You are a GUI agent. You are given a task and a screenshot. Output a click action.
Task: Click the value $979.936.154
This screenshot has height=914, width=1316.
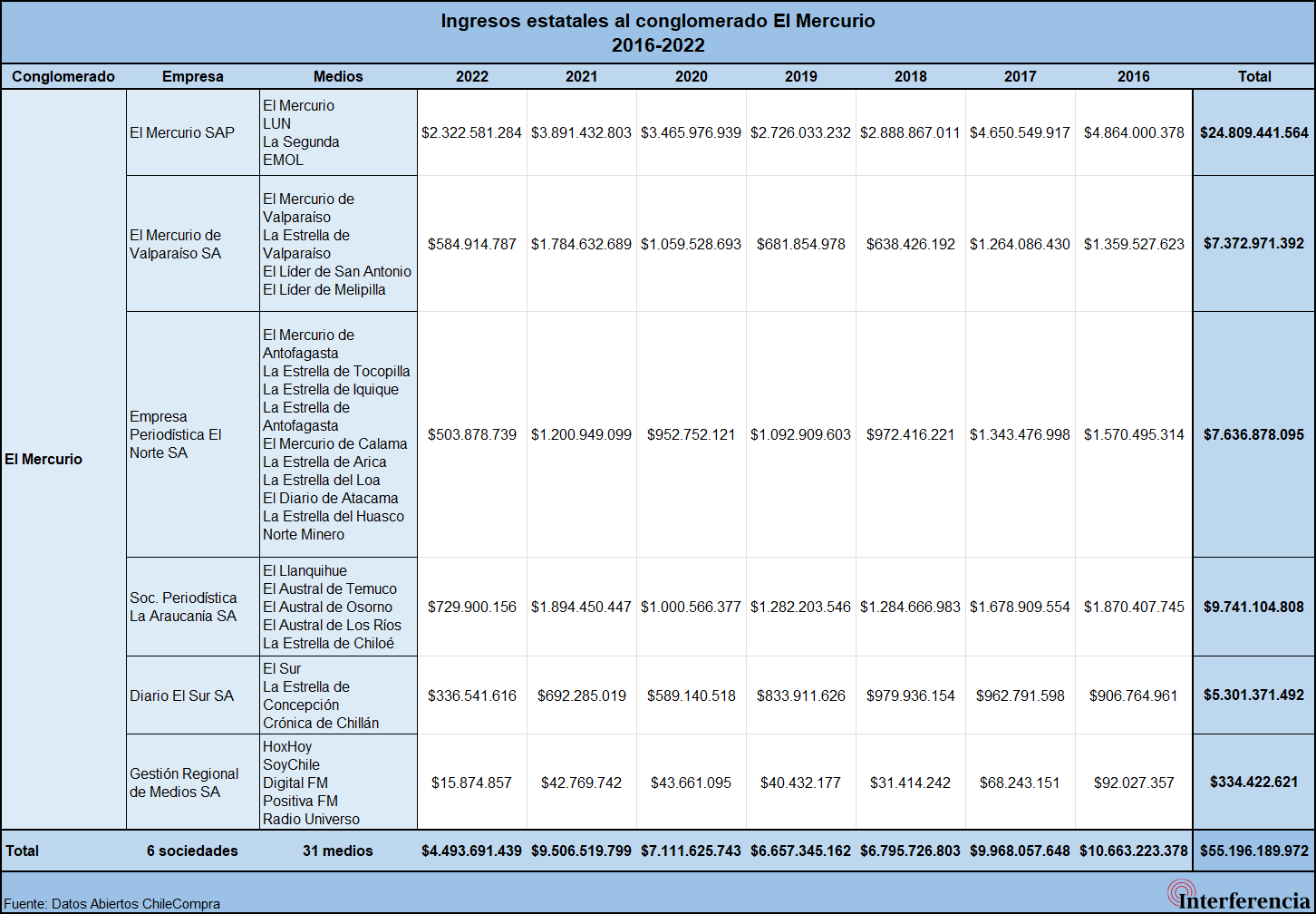(910, 695)
